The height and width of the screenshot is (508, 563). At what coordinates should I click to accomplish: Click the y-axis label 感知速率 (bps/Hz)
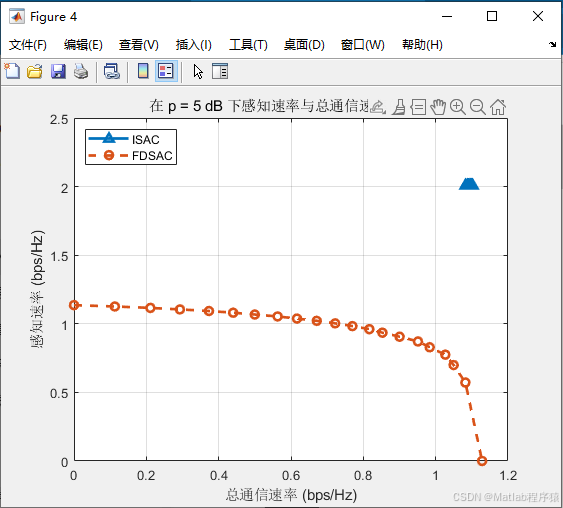coord(37,289)
